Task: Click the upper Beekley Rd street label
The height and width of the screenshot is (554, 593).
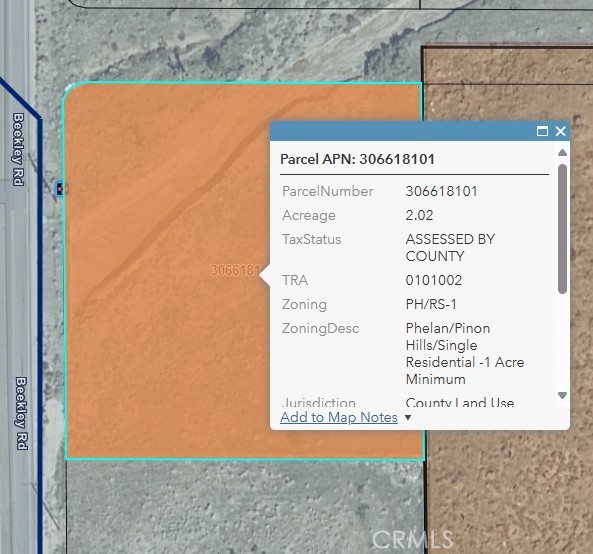Action: tap(18, 149)
